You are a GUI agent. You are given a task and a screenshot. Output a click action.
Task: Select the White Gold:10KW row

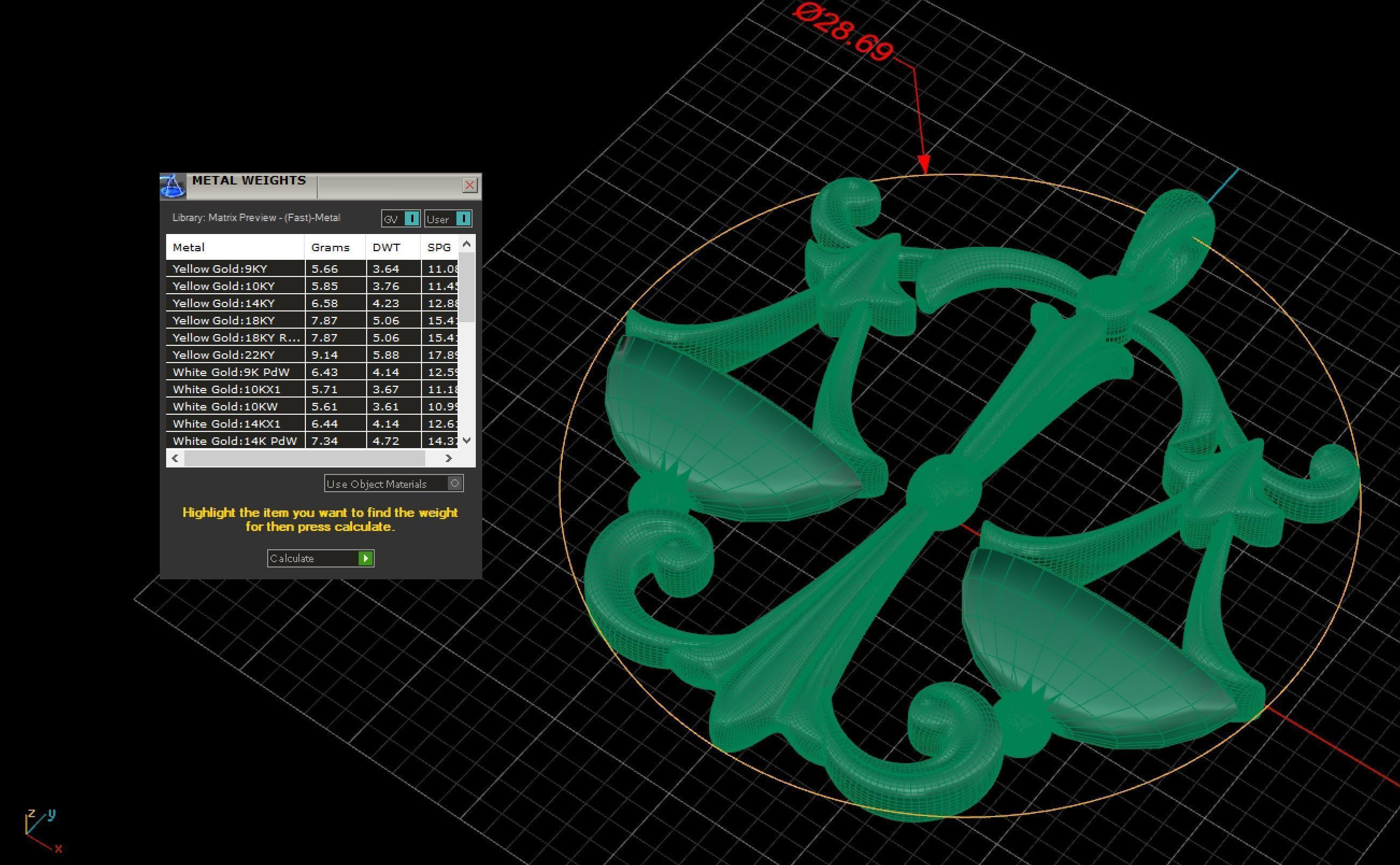[313, 406]
